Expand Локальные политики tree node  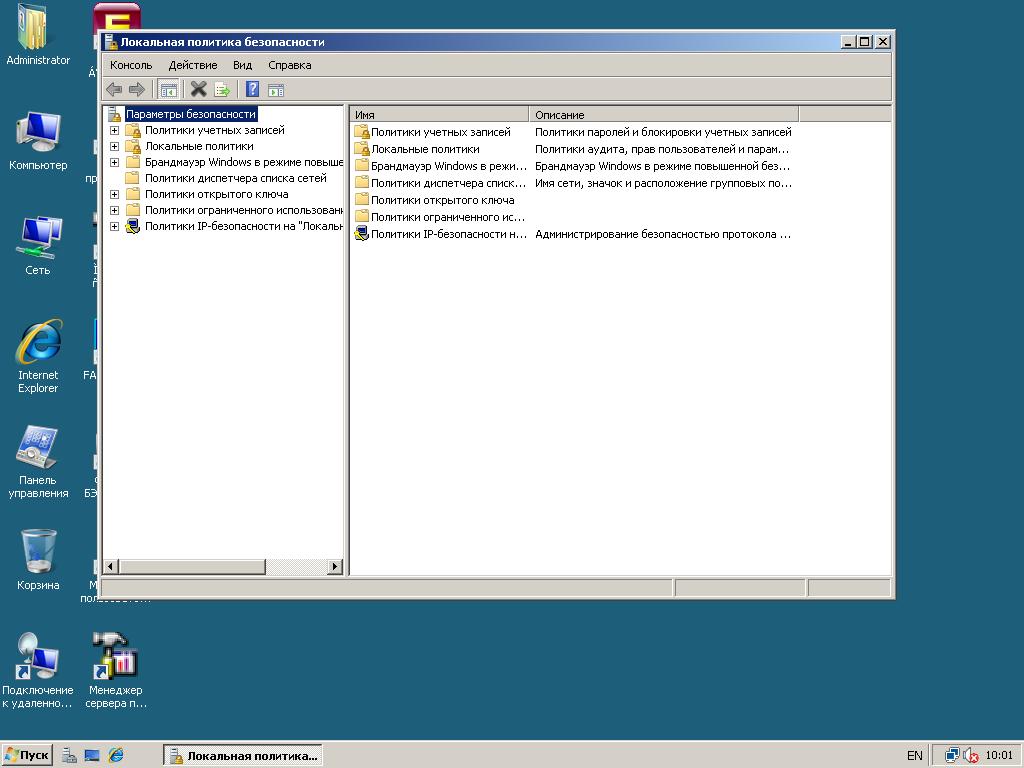(114, 146)
